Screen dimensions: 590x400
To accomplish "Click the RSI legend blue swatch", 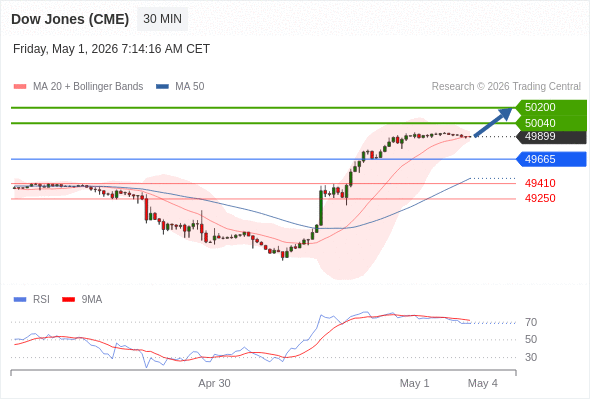I will point(20,300).
